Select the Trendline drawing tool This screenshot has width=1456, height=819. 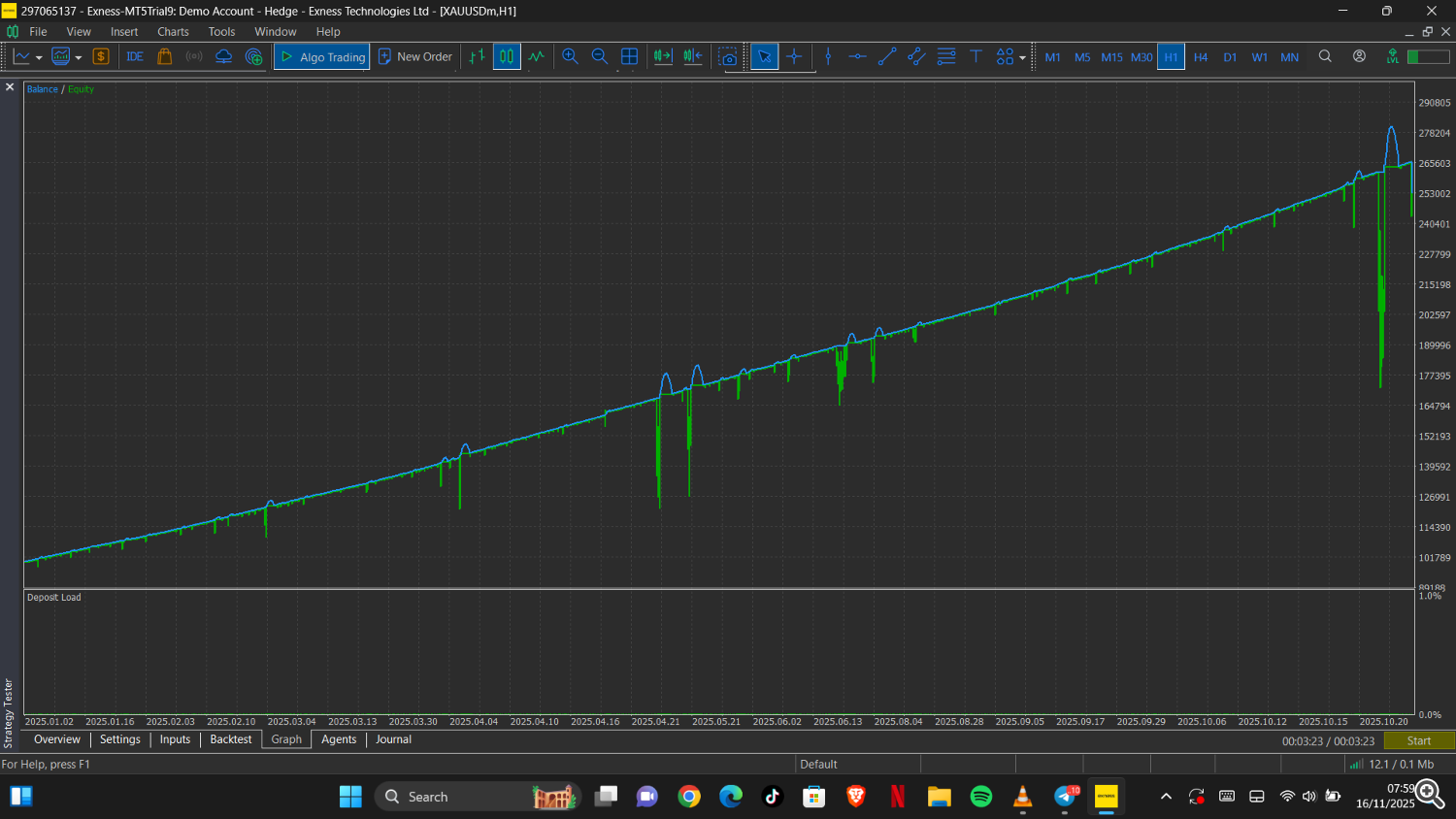click(885, 56)
